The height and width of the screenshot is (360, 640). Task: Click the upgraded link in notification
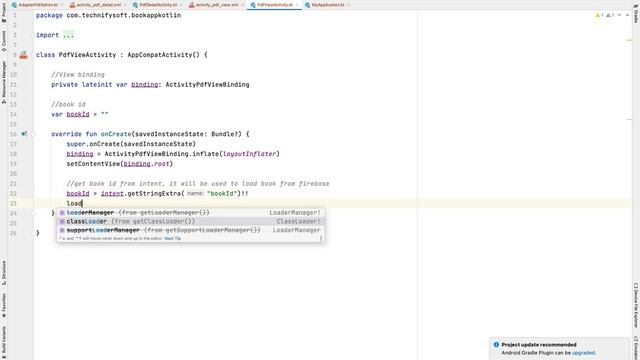[583, 353]
